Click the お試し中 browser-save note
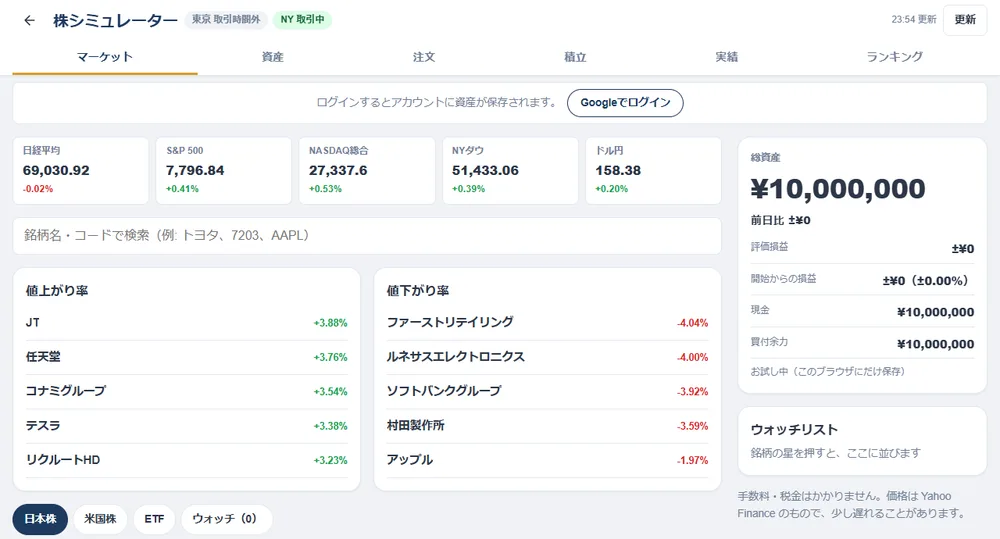The height and width of the screenshot is (539, 1000). (x=827, y=371)
